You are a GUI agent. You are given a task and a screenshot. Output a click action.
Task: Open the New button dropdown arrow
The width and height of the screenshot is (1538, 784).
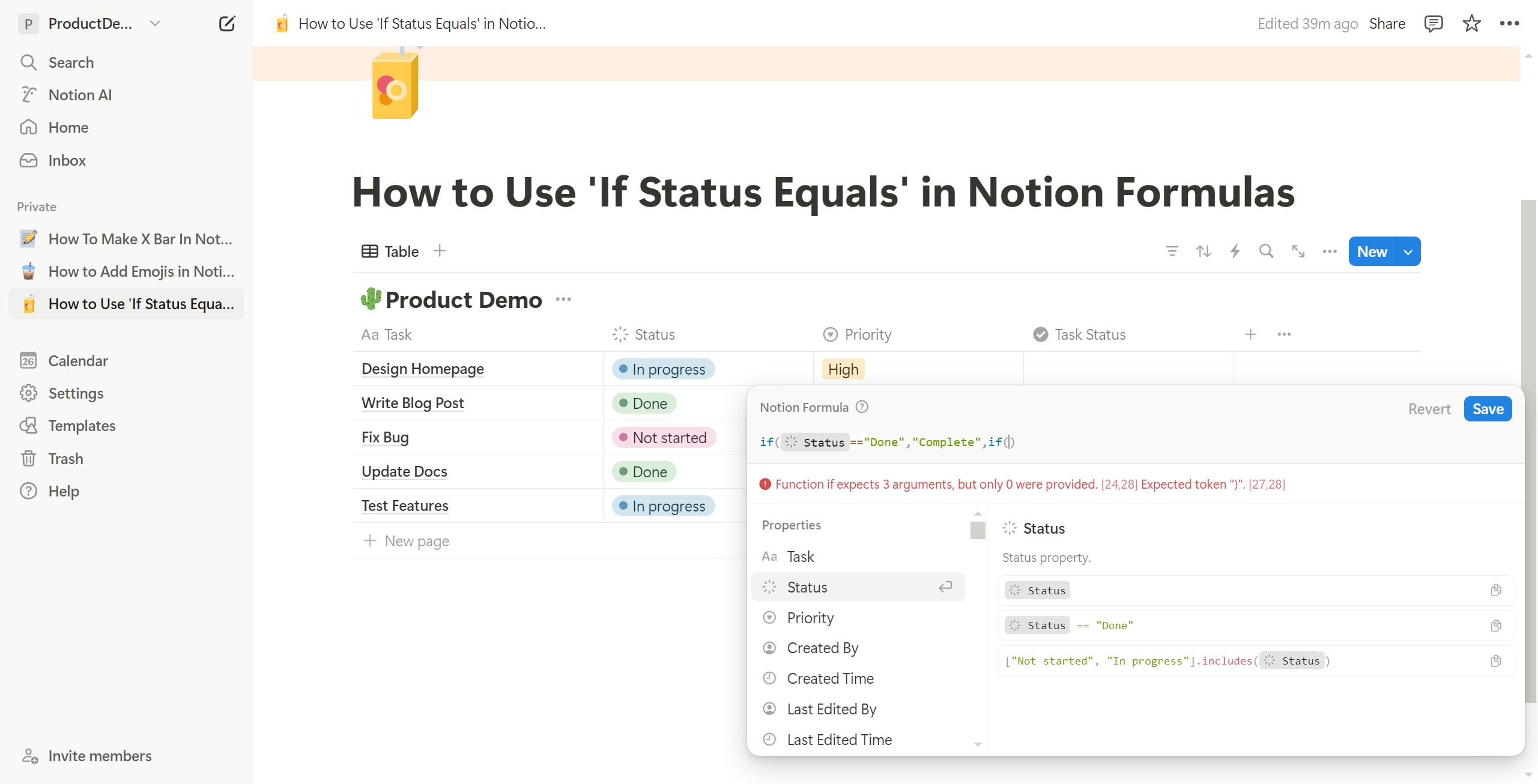point(1408,252)
